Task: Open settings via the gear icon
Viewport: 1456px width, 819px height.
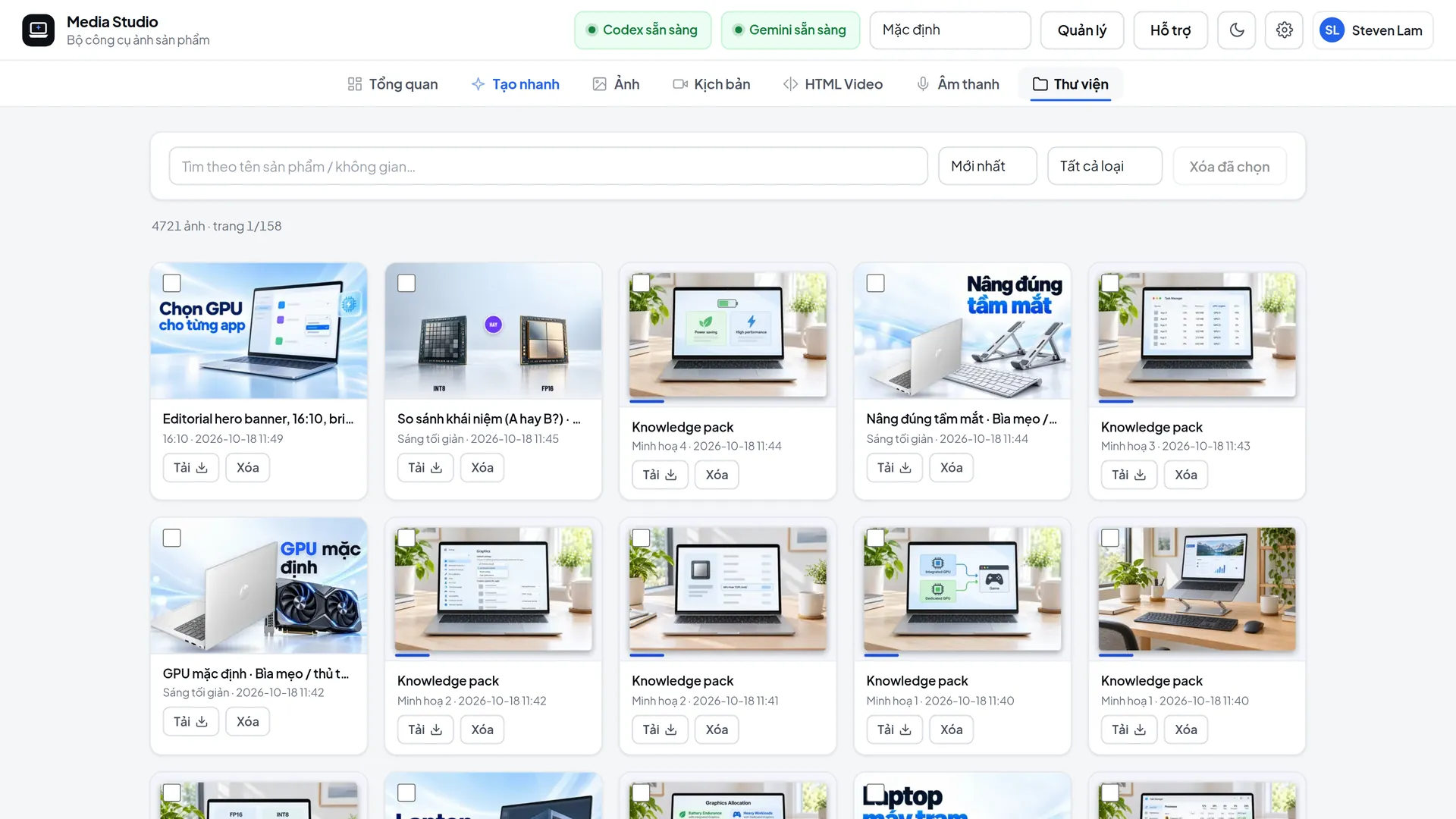Action: (1284, 30)
